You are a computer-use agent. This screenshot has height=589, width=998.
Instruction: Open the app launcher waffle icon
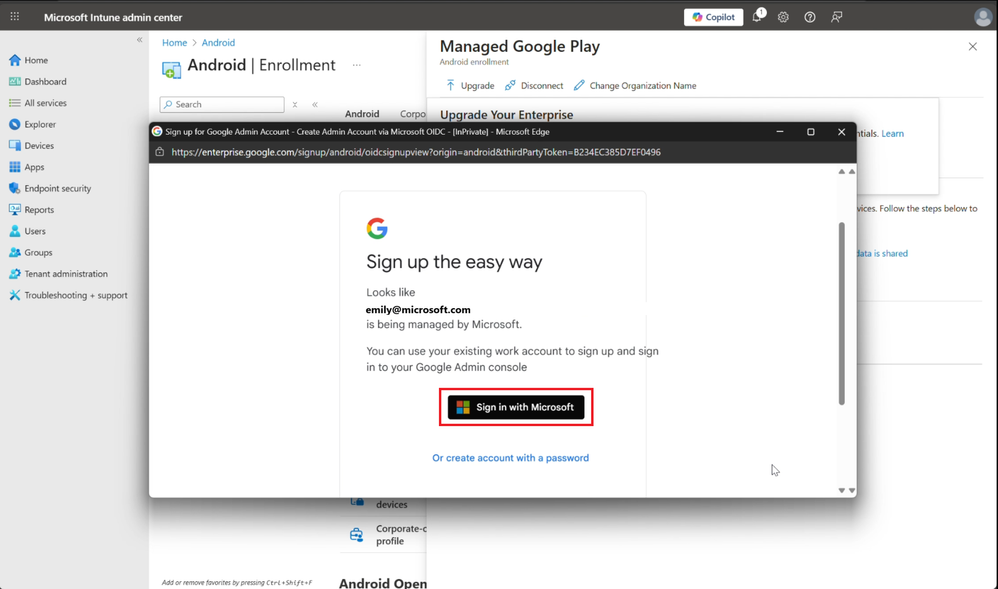pyautogui.click(x=15, y=17)
